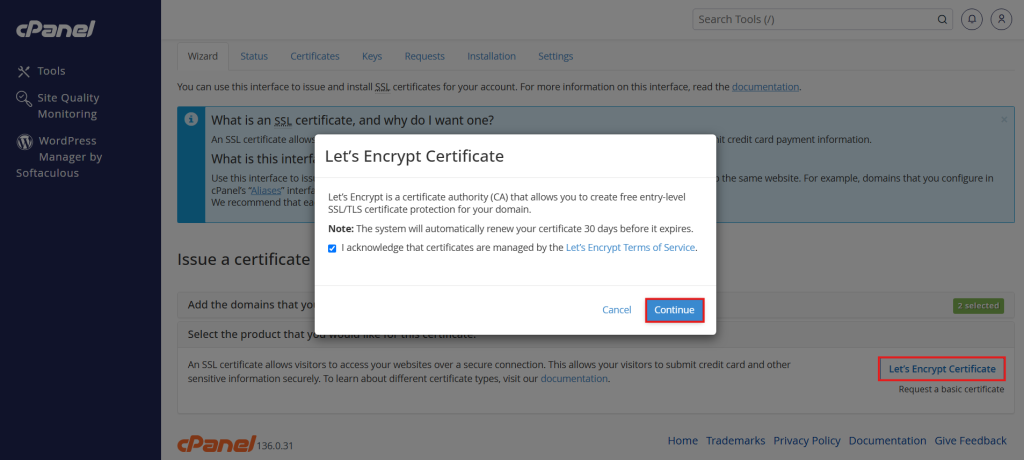The image size is (1024, 460).
Task: Open Site Quality Monitoring text in sidebar
Action: (x=68, y=106)
